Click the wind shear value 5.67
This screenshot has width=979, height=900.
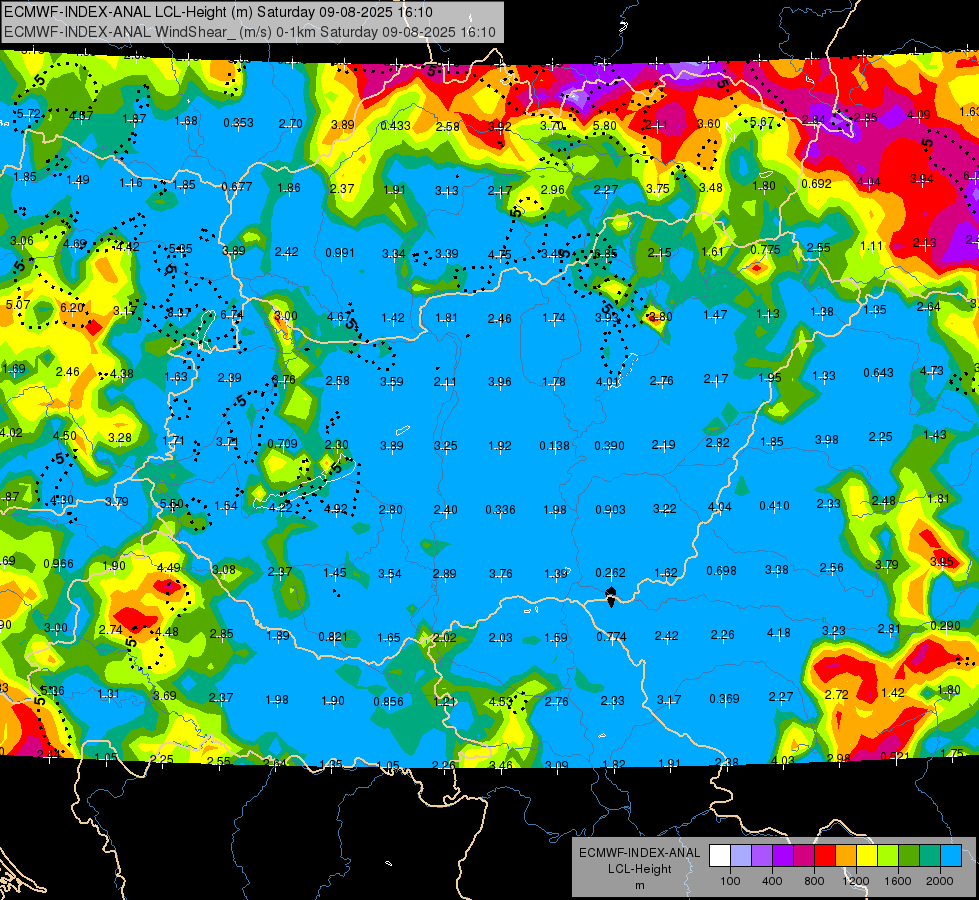762,122
